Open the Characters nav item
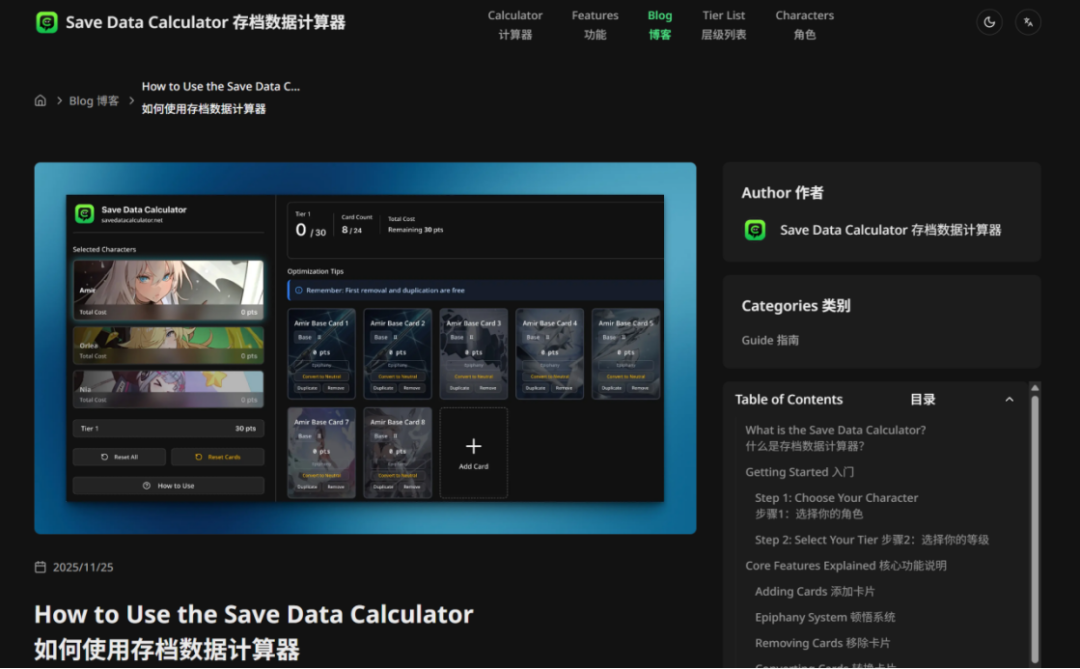This screenshot has width=1080, height=669. (x=804, y=25)
